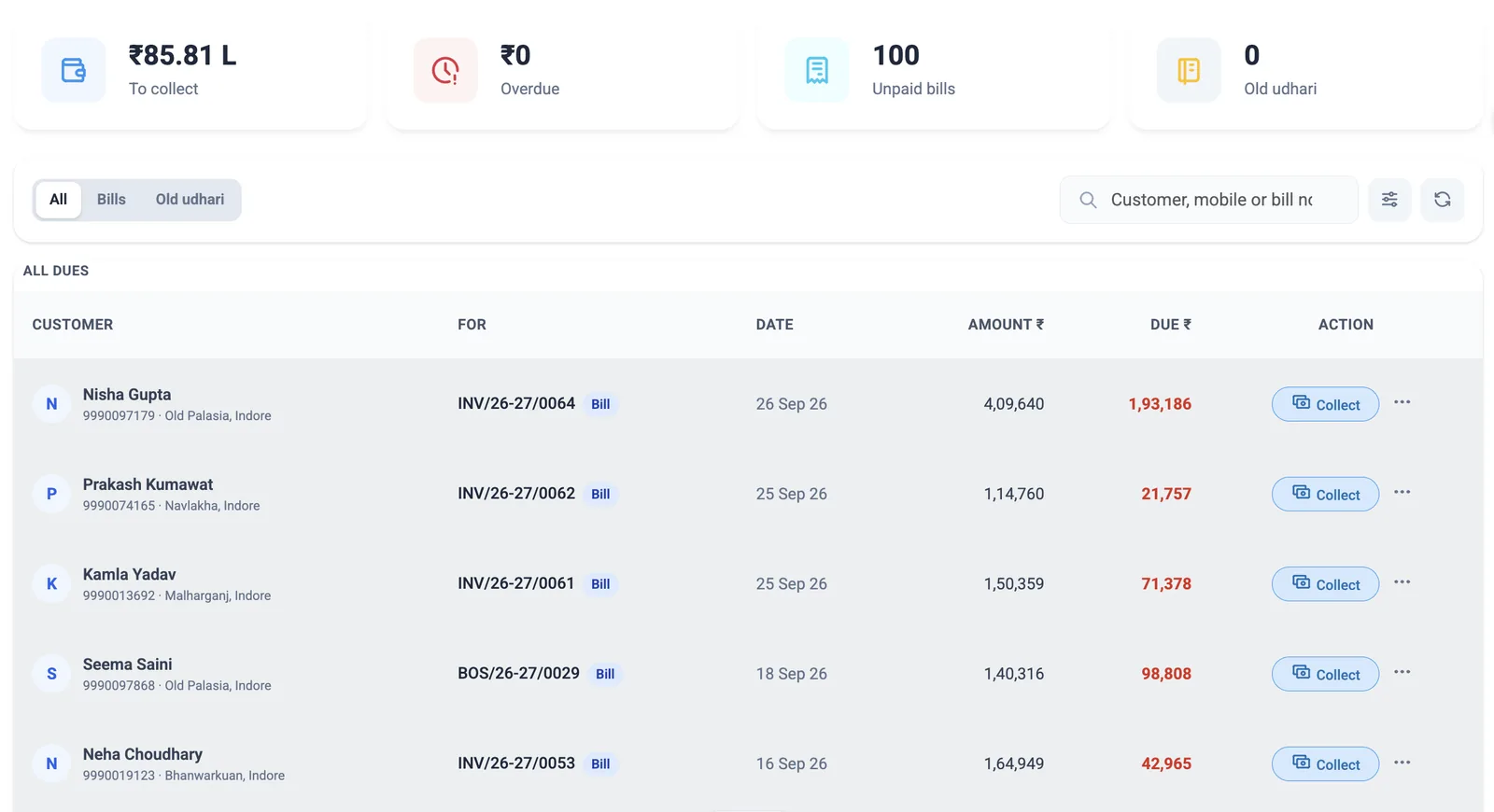The height and width of the screenshot is (812, 1494).
Task: Open more options for Neha Choudhary row
Action: [1402, 763]
